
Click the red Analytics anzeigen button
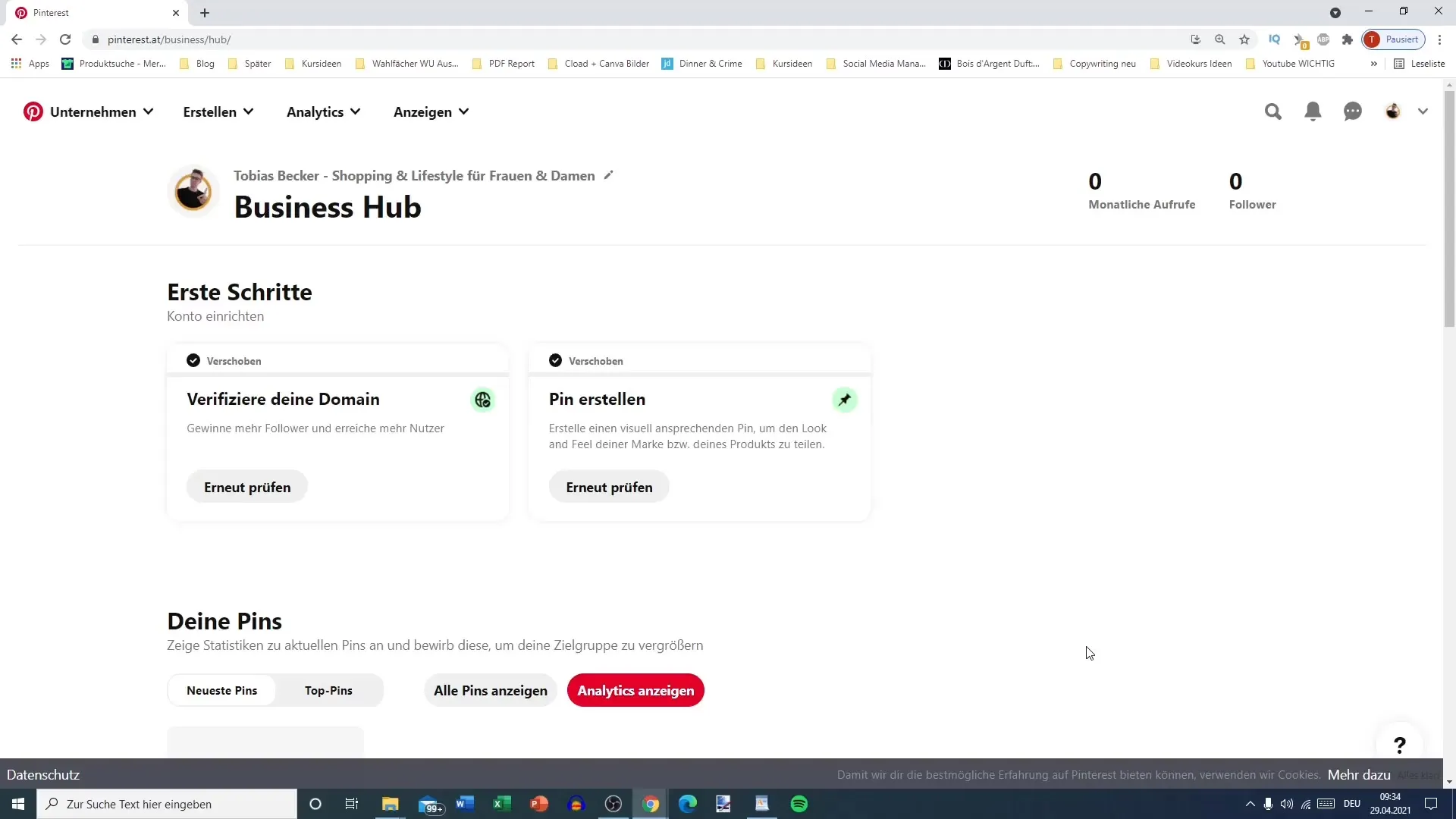635,691
